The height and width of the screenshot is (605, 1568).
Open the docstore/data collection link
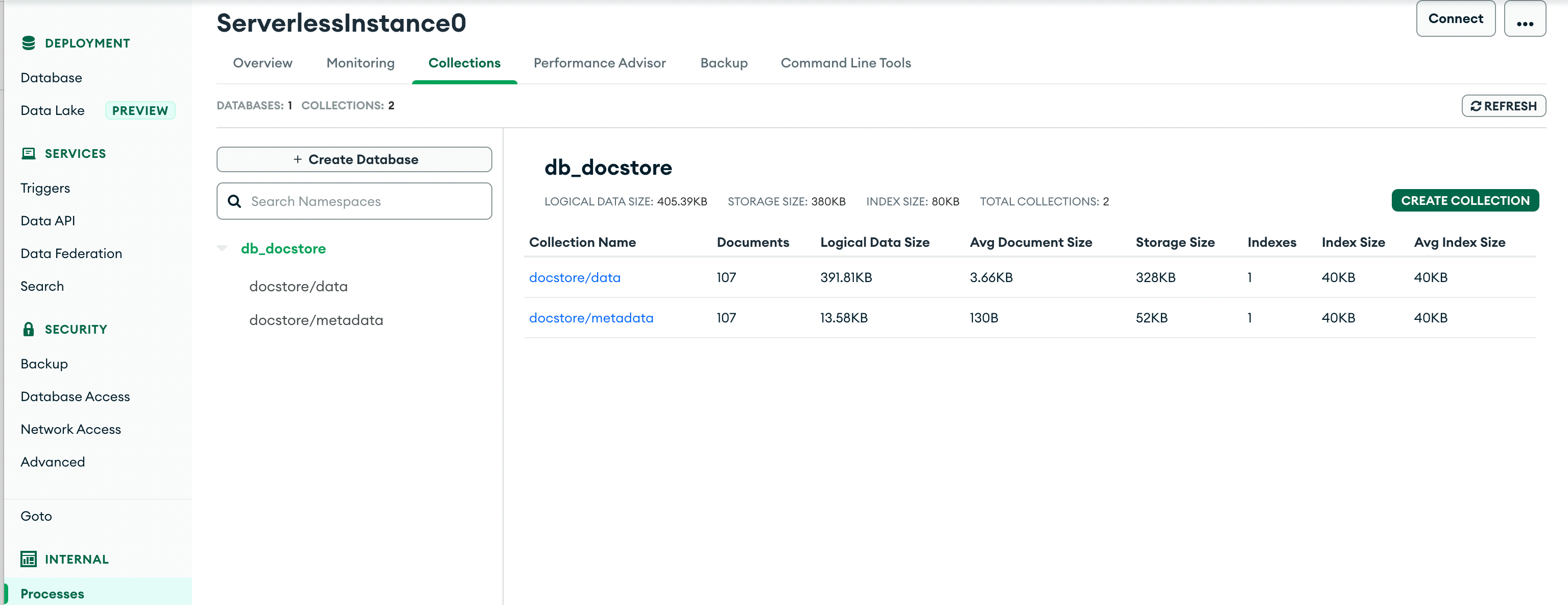(574, 277)
